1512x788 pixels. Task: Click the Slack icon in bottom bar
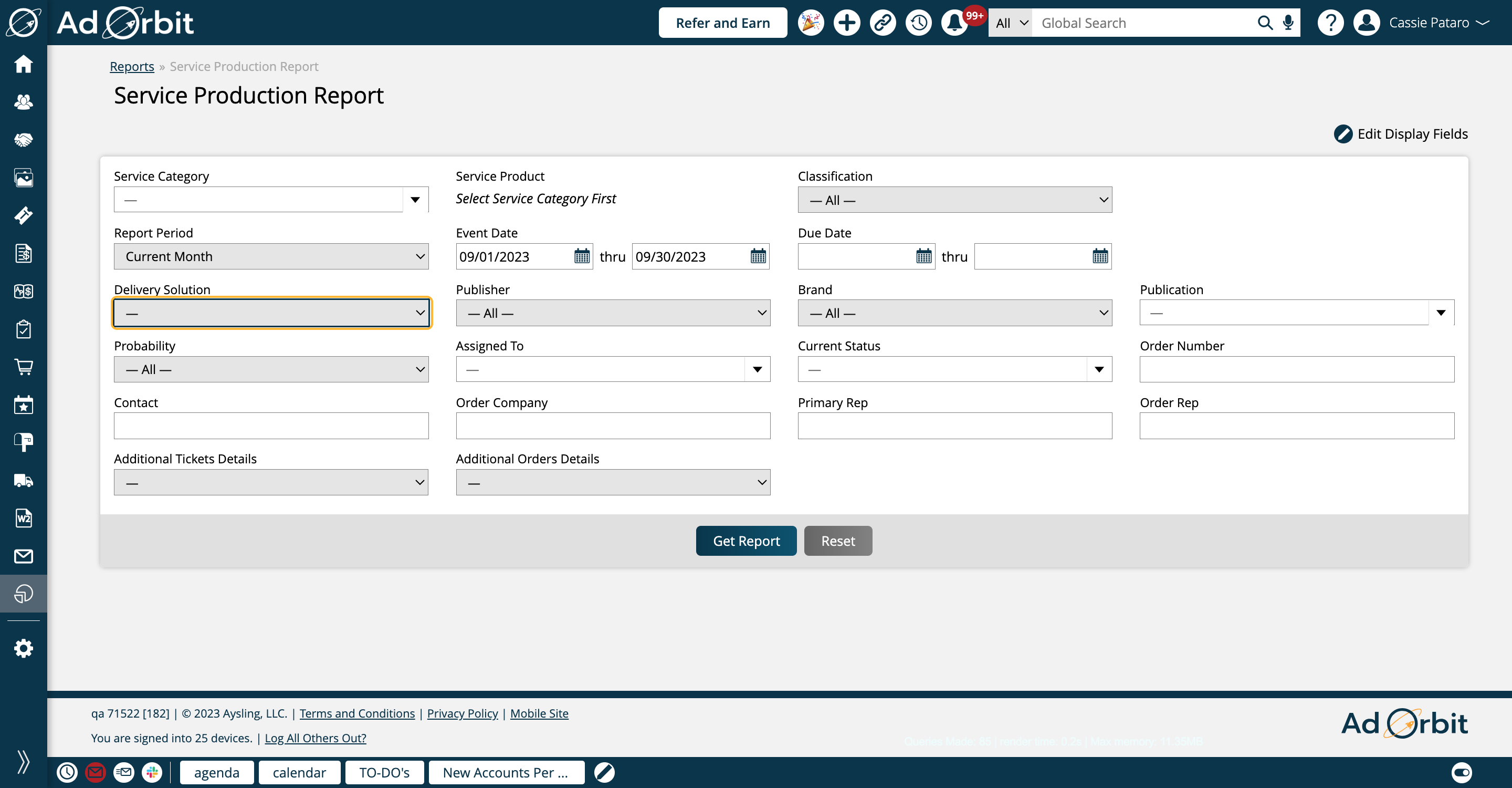pyautogui.click(x=152, y=772)
